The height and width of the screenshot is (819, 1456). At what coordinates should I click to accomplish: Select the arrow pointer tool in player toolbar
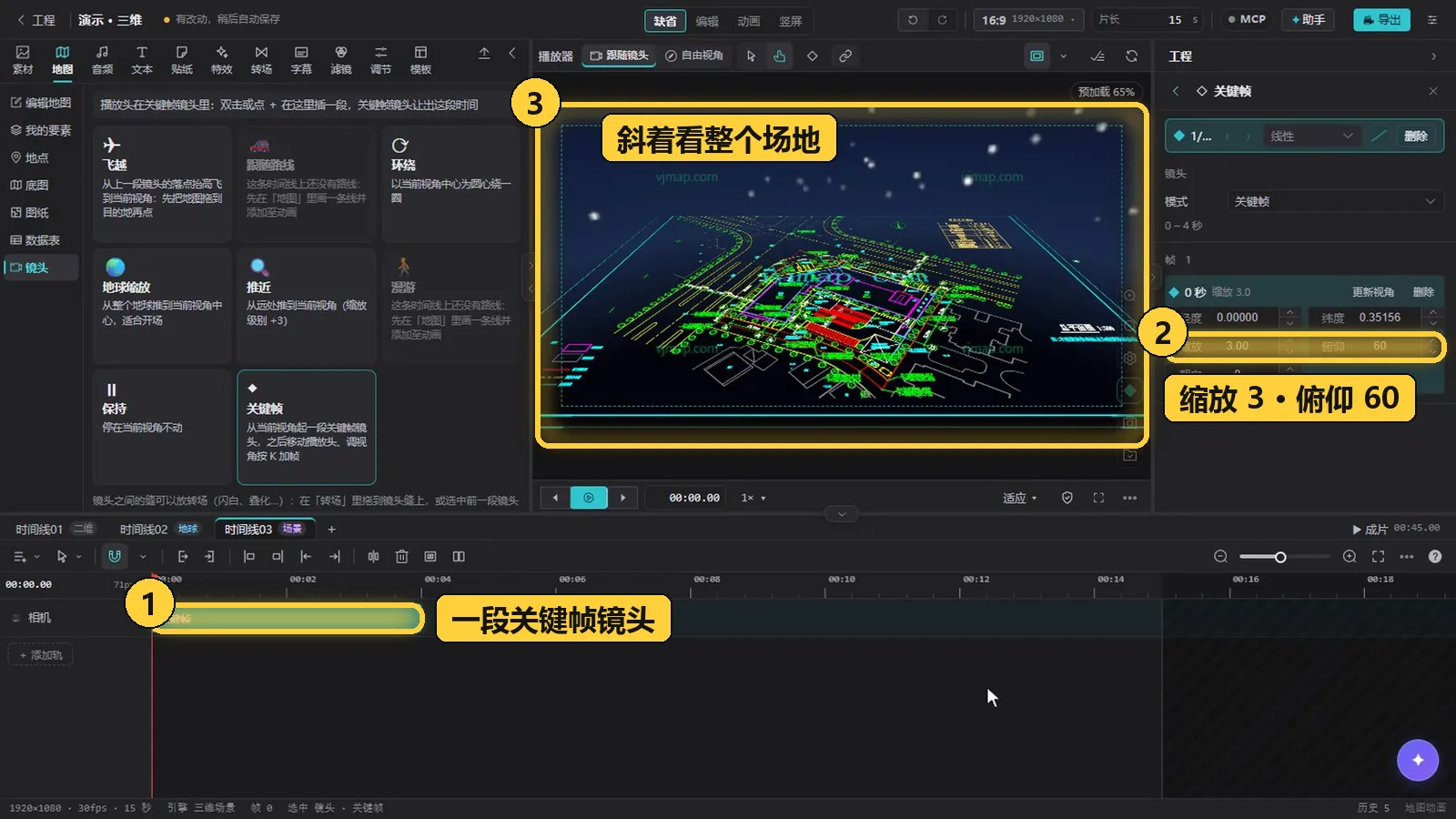pos(751,56)
